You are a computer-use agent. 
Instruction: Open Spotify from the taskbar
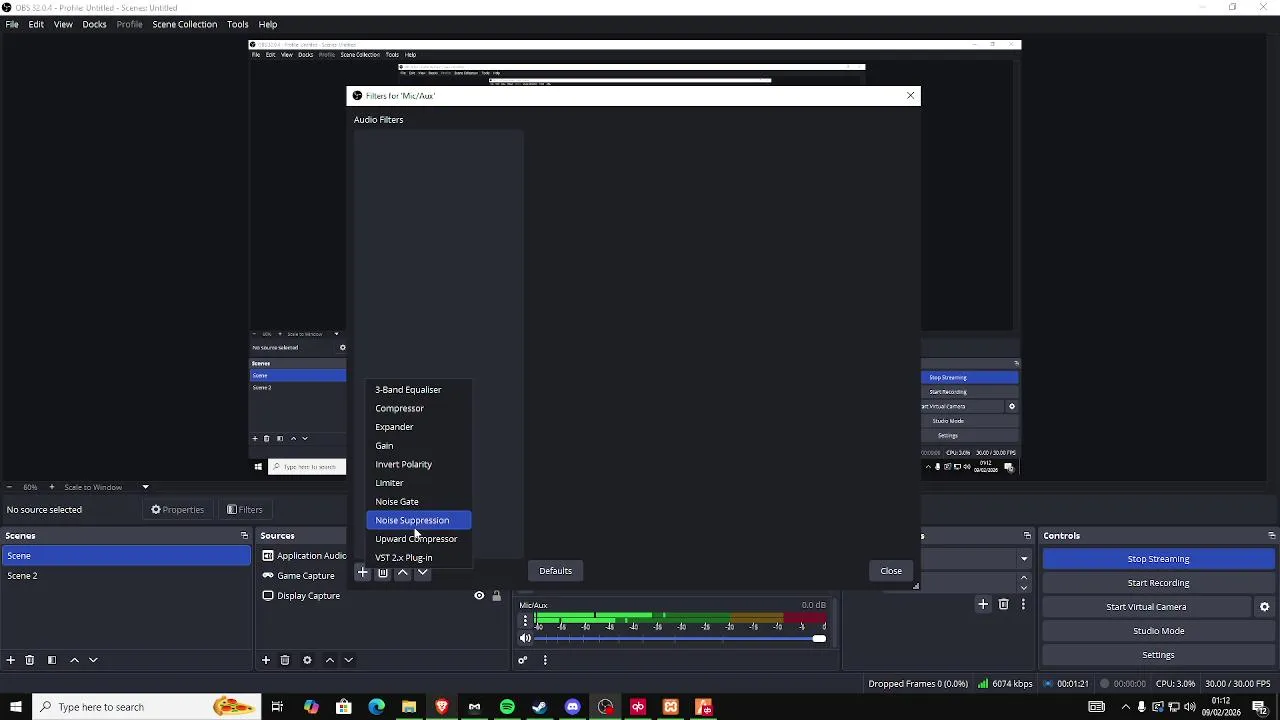507,707
